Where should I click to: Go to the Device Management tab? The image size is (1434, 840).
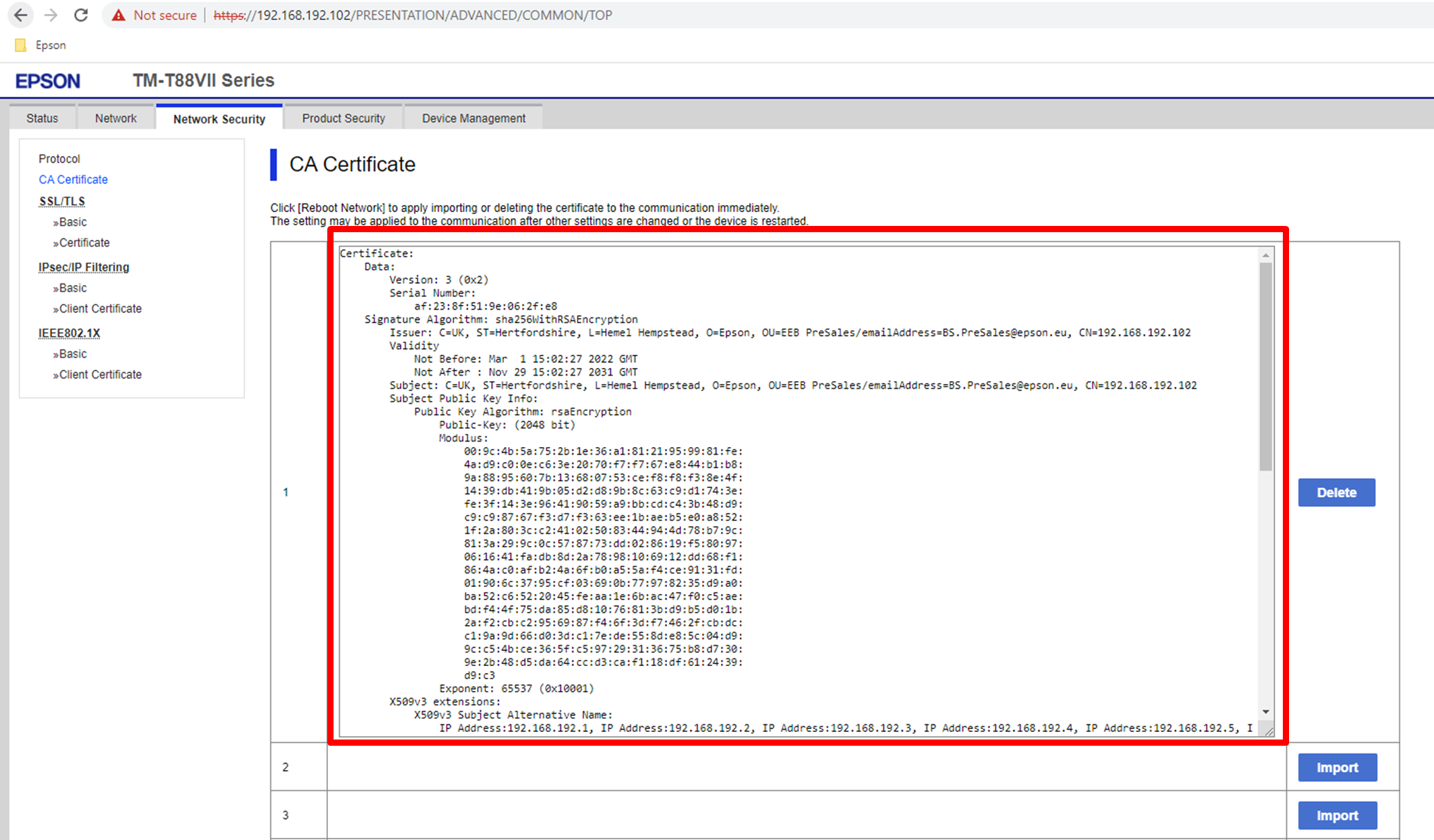pos(474,119)
